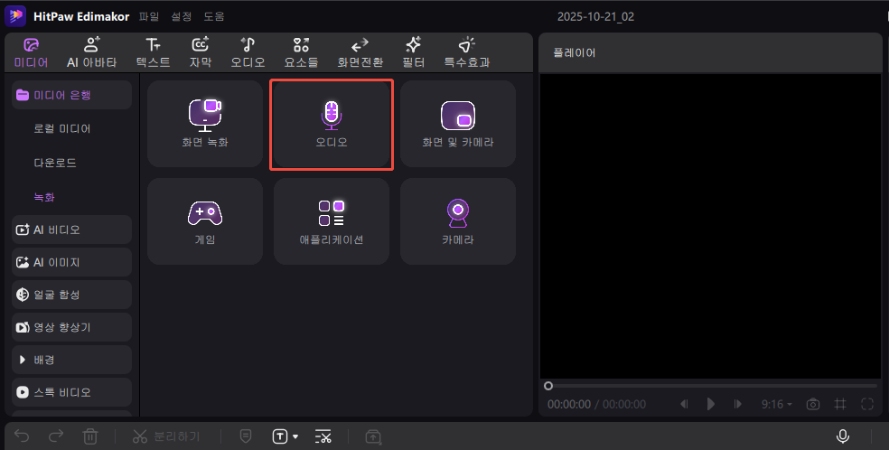Switch to the 화면전환 transitions tab

coord(359,53)
